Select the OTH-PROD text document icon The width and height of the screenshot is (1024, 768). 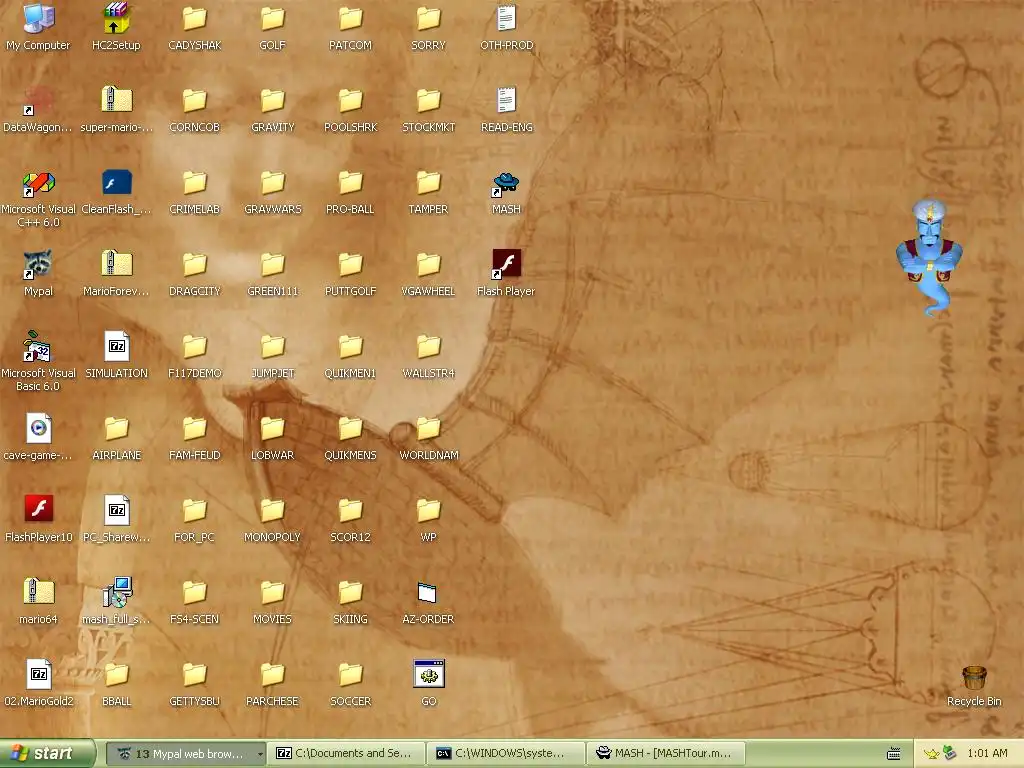point(506,18)
